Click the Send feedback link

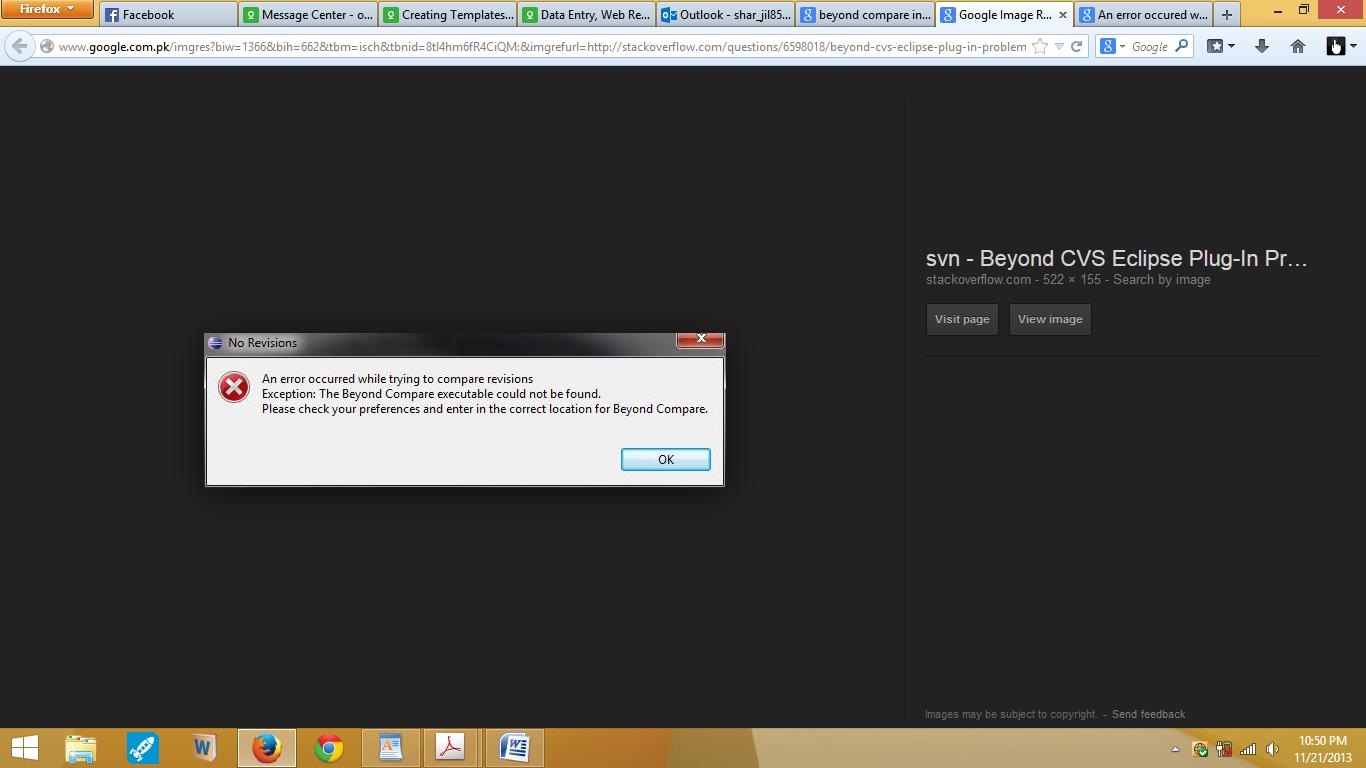(x=1148, y=714)
